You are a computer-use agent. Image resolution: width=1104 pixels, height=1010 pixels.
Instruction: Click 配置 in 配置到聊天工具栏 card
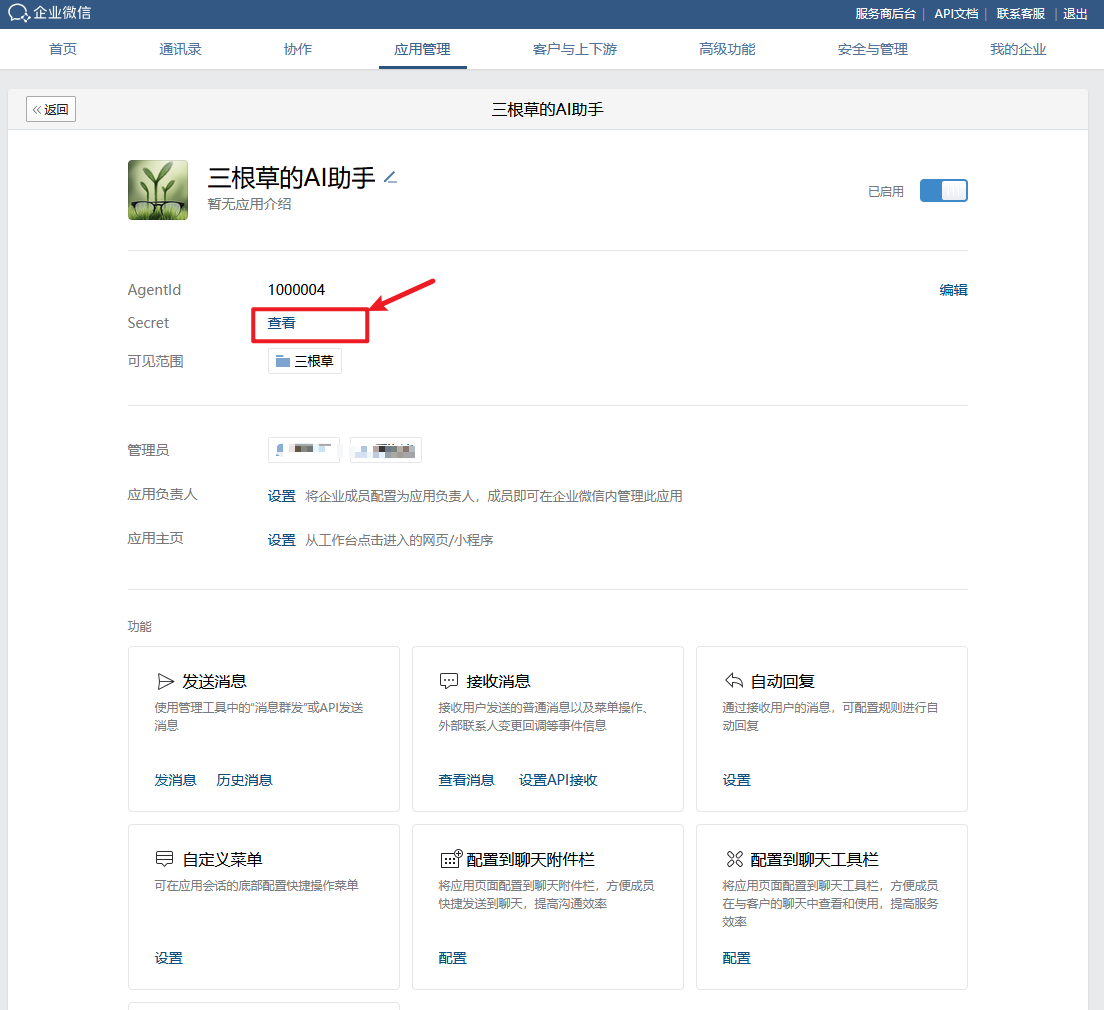(x=736, y=958)
